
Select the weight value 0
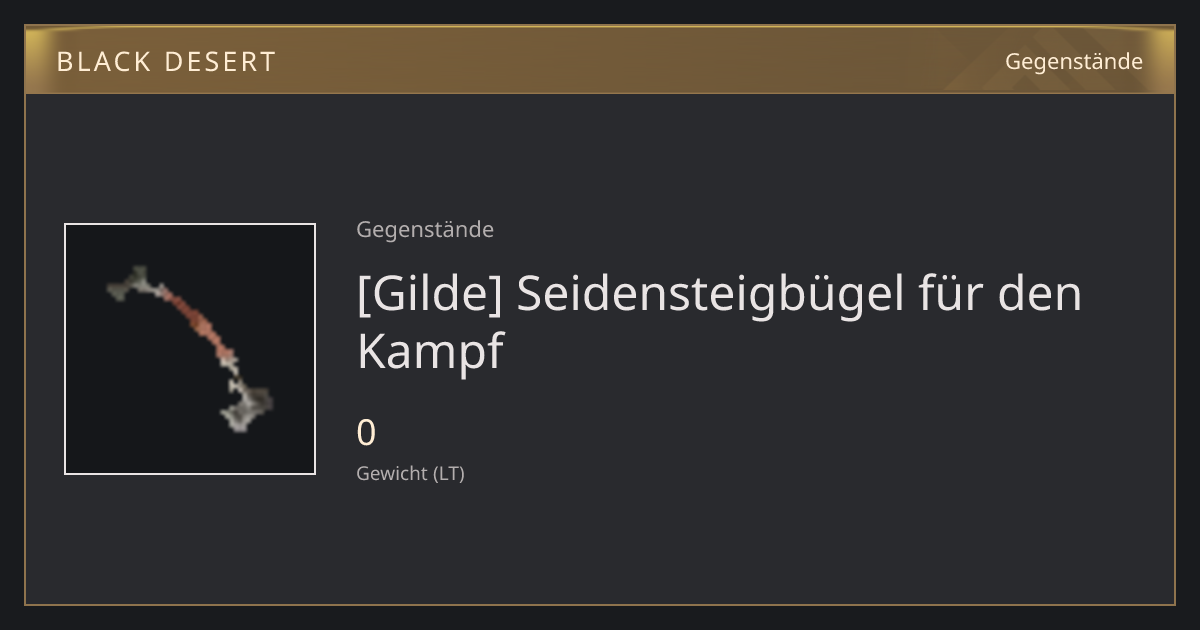click(366, 433)
